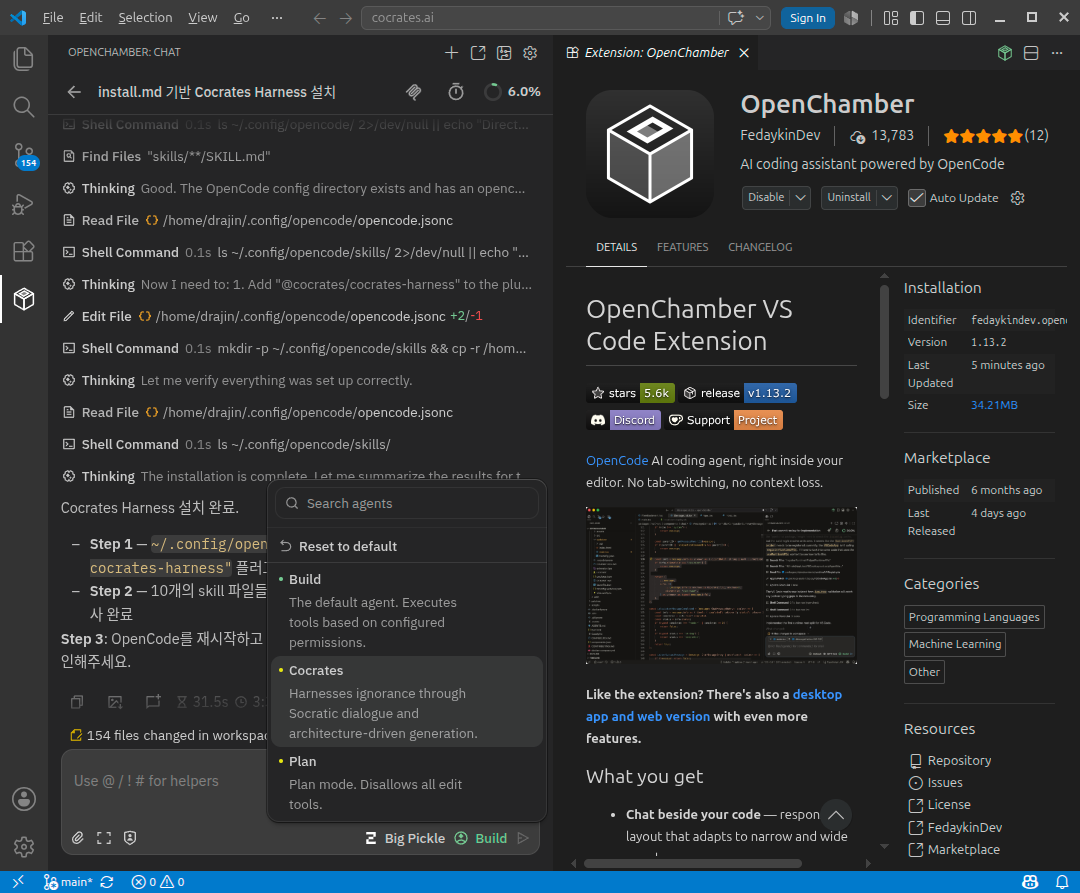Viewport: 1080px width, 893px height.
Task: Open the Big Pickle model selector
Action: (x=405, y=838)
